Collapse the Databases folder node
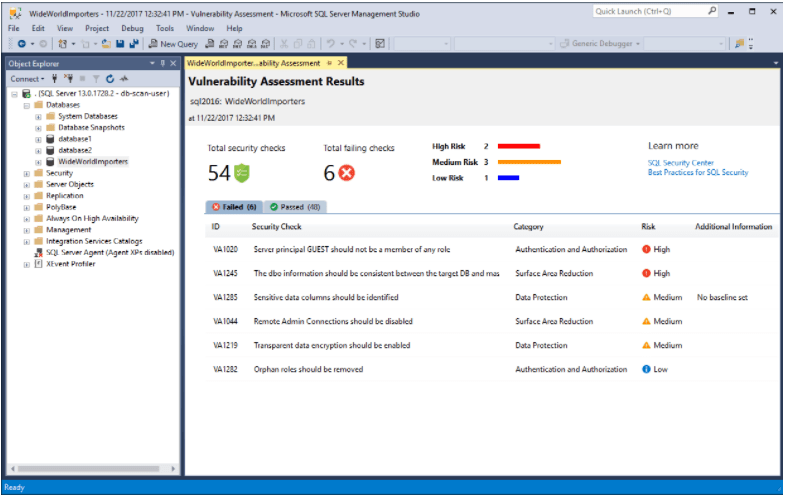 point(27,105)
